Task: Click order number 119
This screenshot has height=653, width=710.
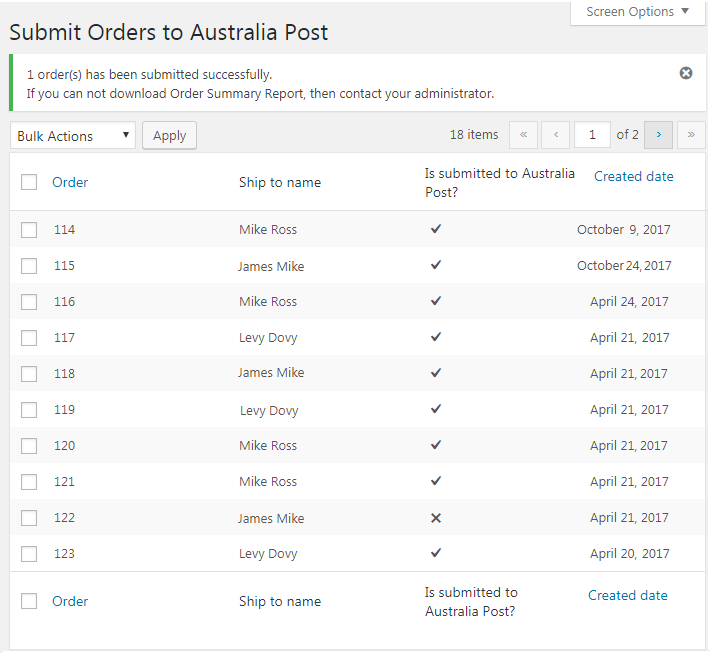Action: (x=64, y=409)
